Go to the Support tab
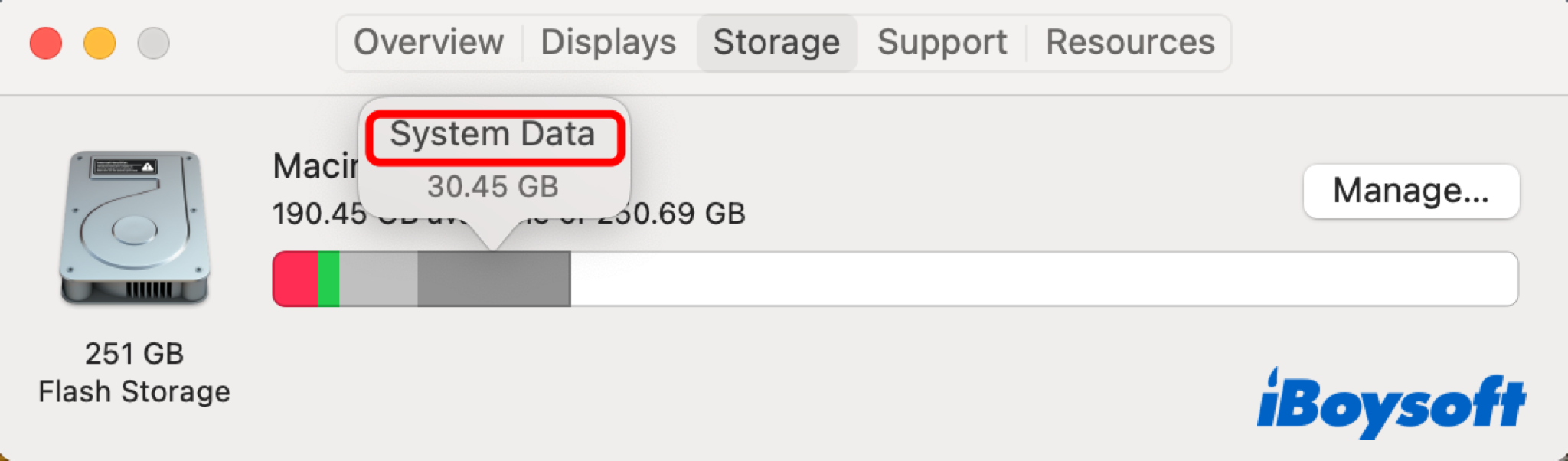Screen dimensions: 1568x461 click(x=942, y=42)
